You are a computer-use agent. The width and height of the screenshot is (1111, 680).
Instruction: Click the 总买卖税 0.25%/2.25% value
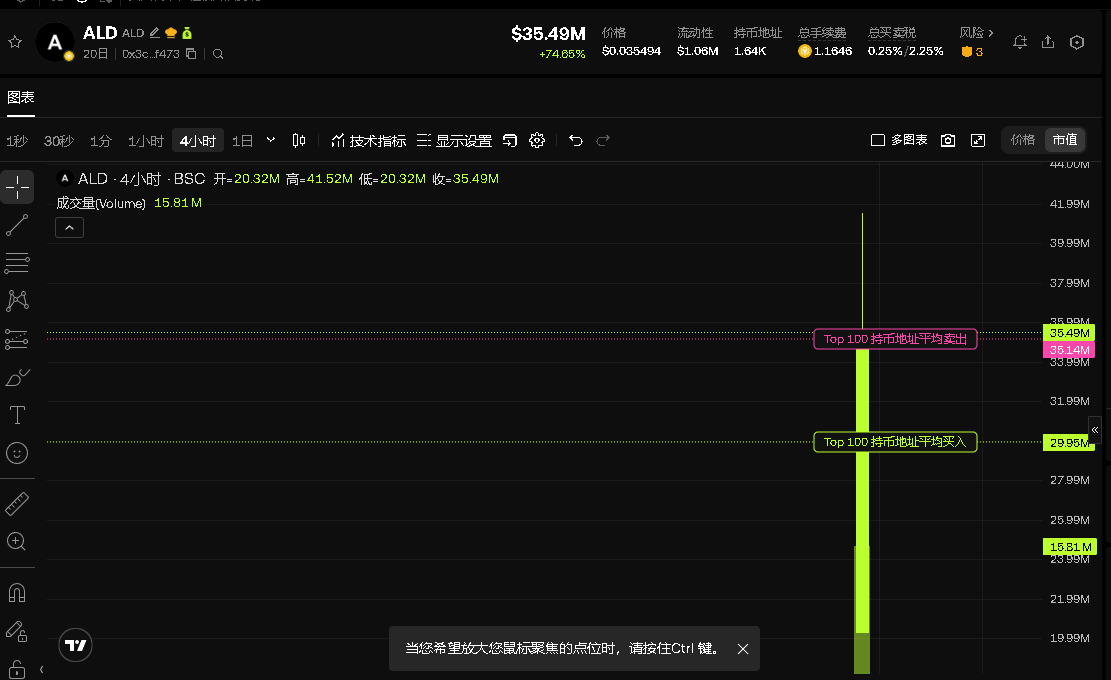(906, 51)
